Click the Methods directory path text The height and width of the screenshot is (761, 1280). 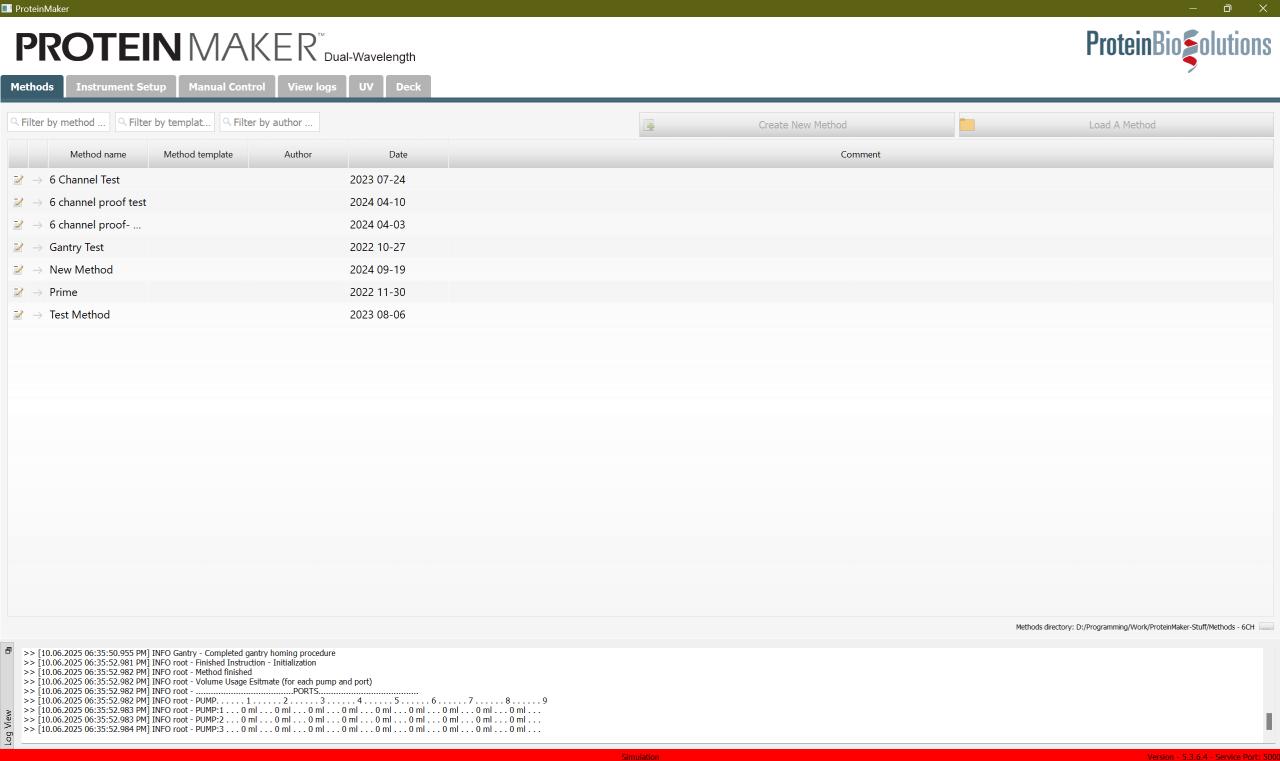[1135, 627]
